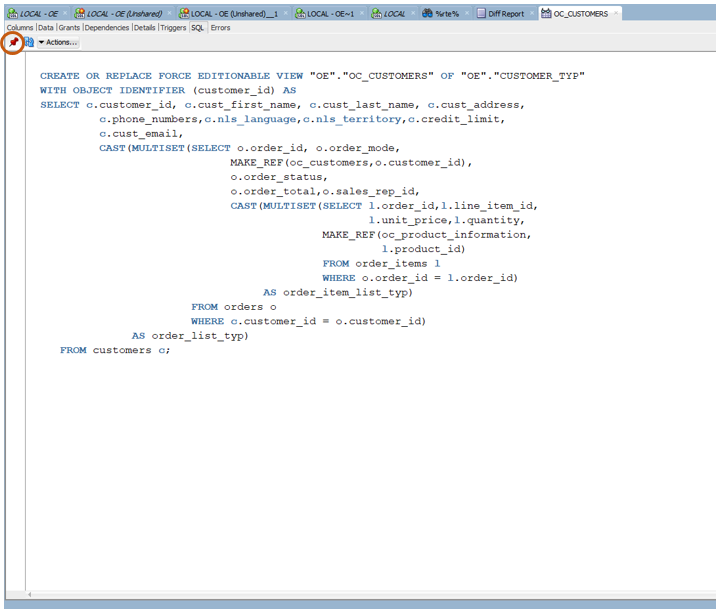Click order_item_list_typ text

click(x=345, y=292)
